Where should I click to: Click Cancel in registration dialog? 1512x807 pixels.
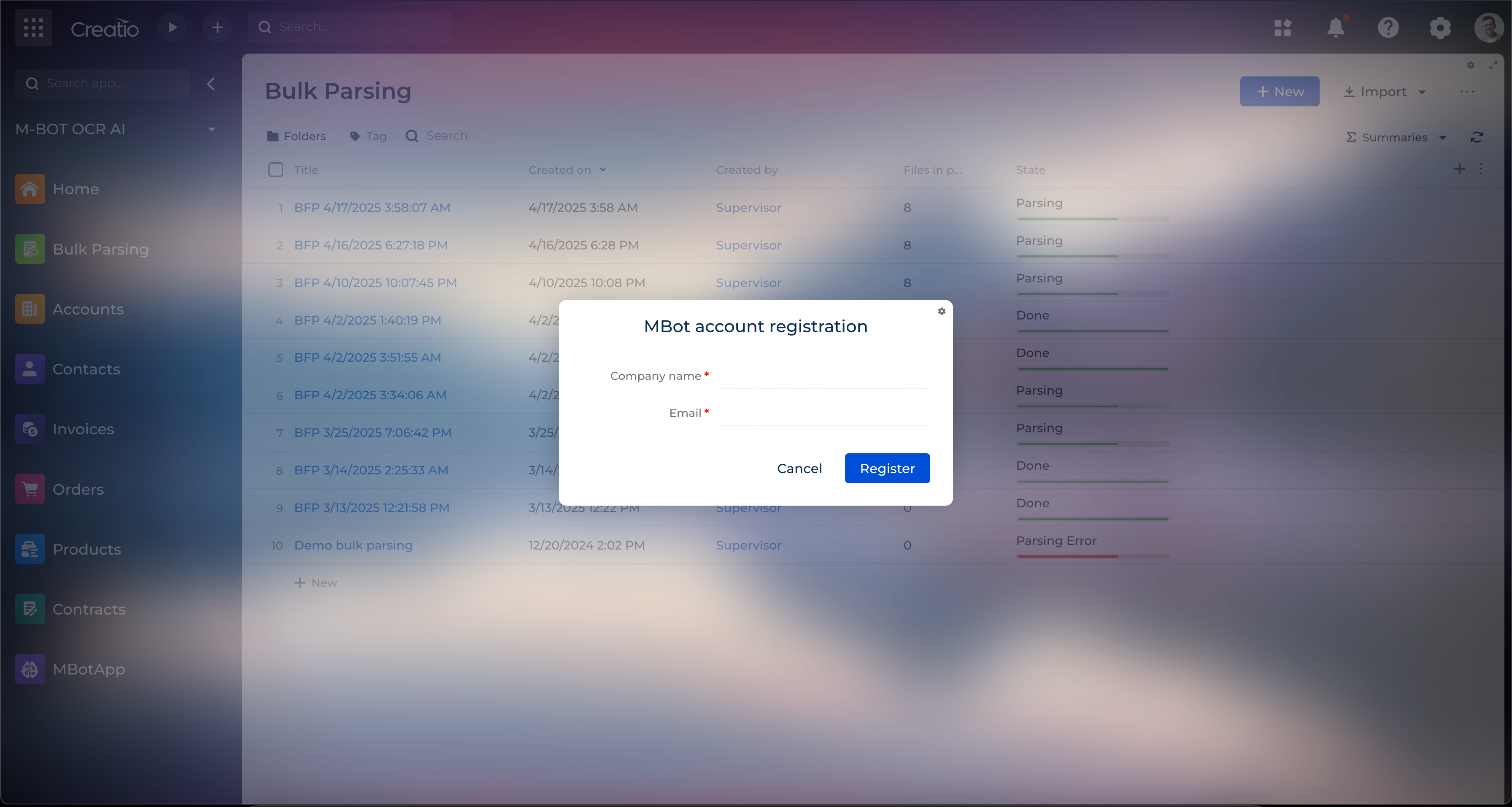(x=799, y=468)
